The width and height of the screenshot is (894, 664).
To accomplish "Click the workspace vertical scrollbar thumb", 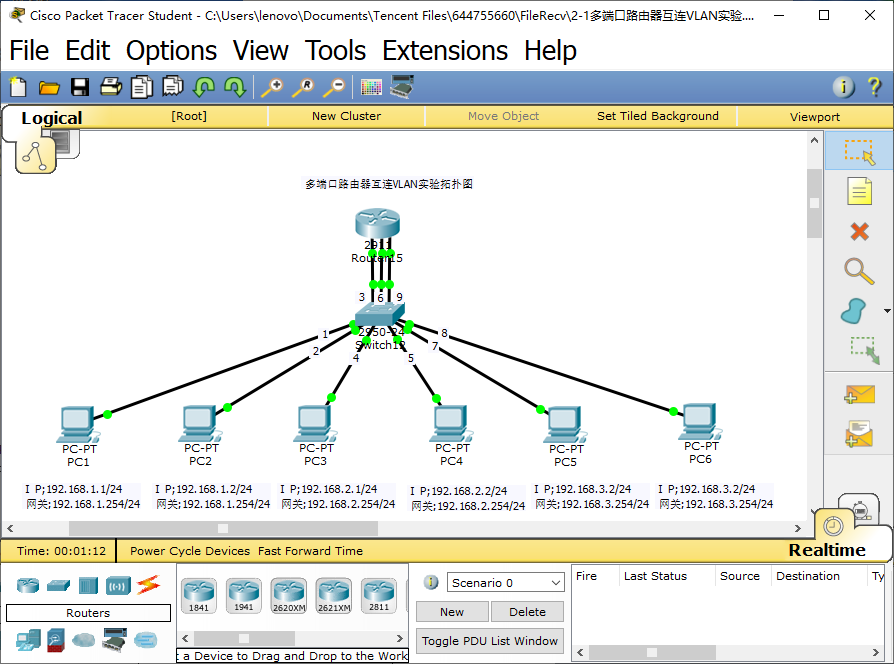I will click(x=814, y=203).
